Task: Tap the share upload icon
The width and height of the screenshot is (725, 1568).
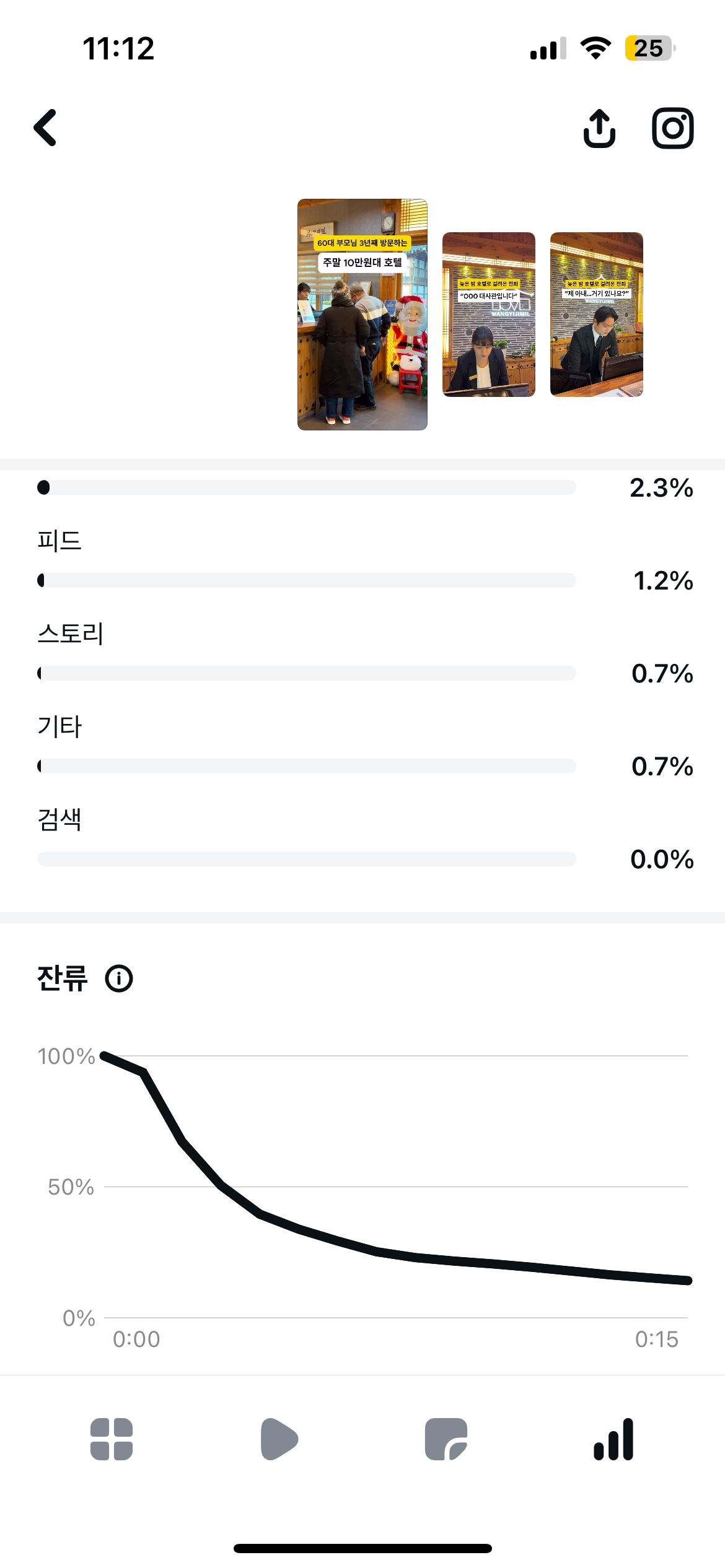Action: pyautogui.click(x=599, y=129)
